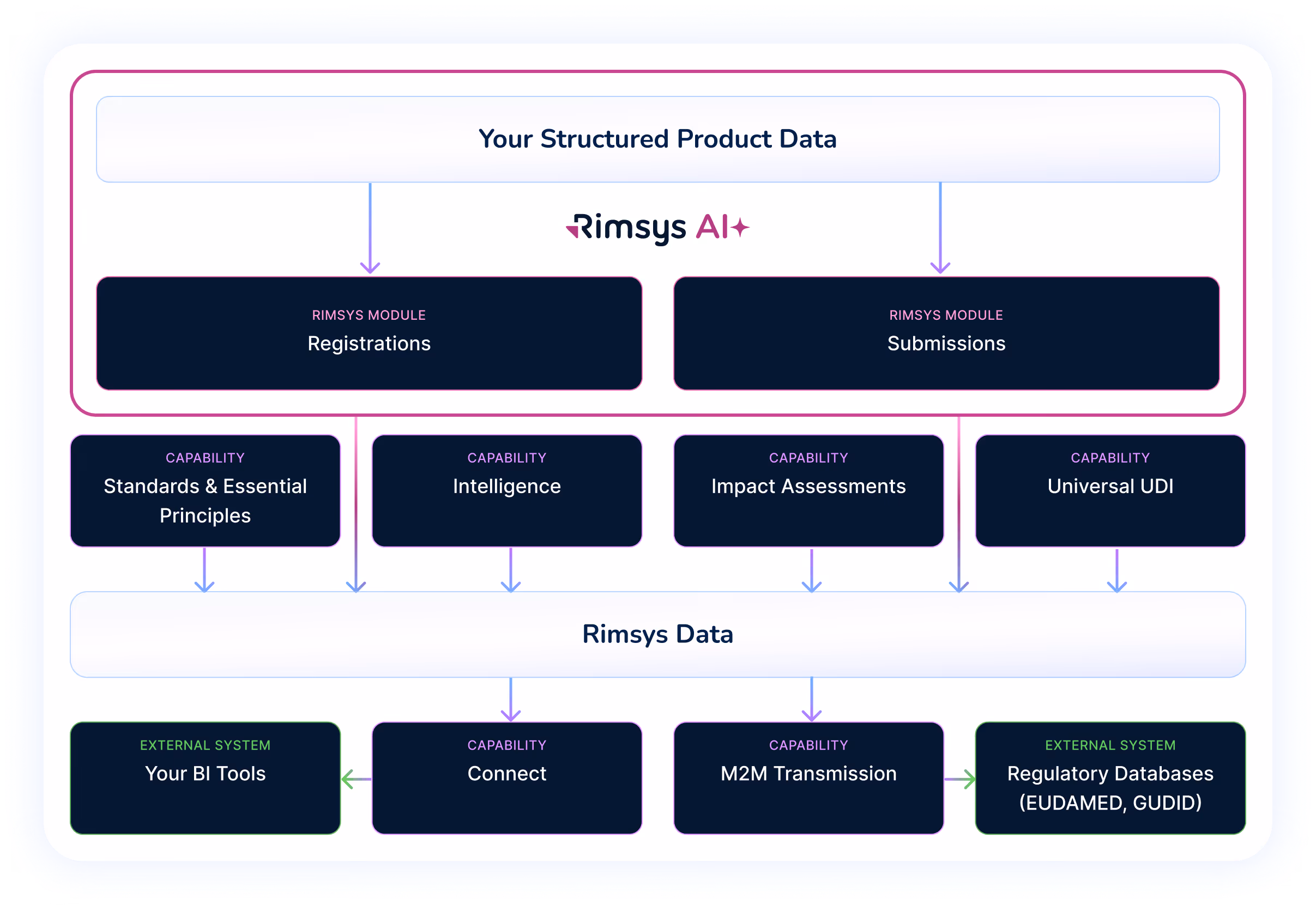Click the CAPABILITY label above Universal UDI
1316x905 pixels.
click(1110, 458)
